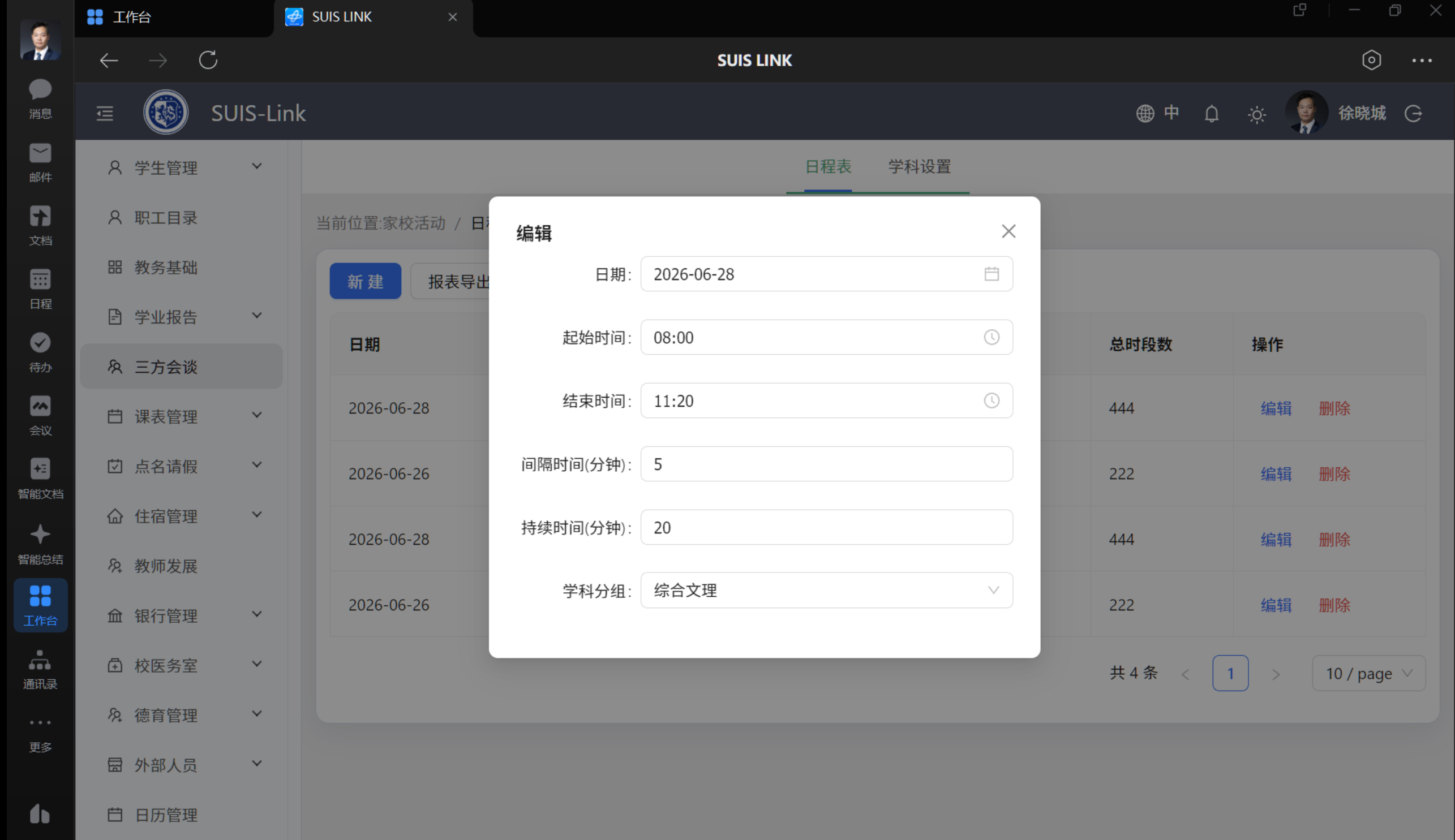
Task: Open the 会议 meeting icon
Action: (40, 416)
